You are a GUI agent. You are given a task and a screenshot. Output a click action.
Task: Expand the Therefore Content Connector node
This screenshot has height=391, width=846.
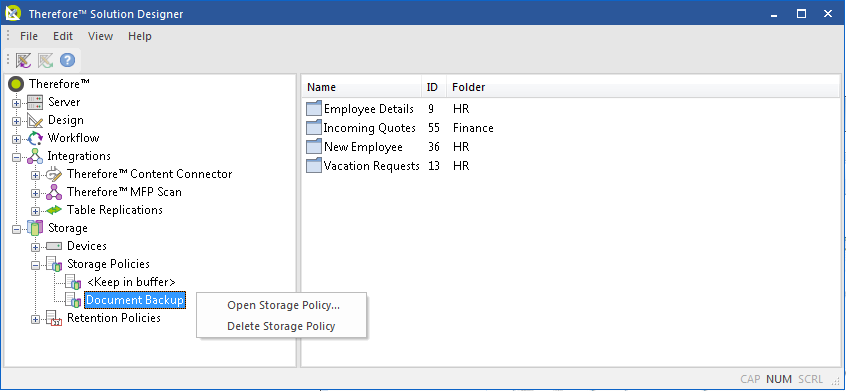coord(36,175)
